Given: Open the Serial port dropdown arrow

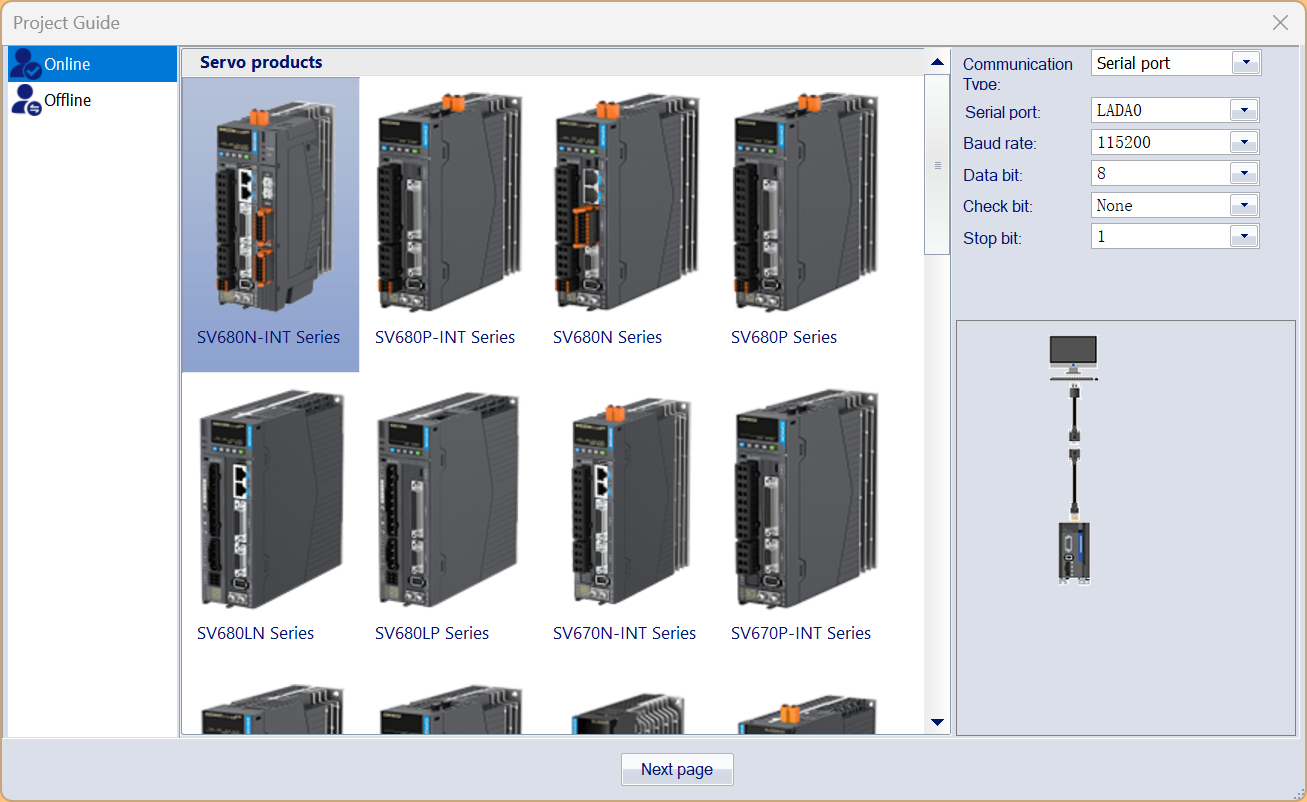Looking at the screenshot, I should click(1244, 110).
